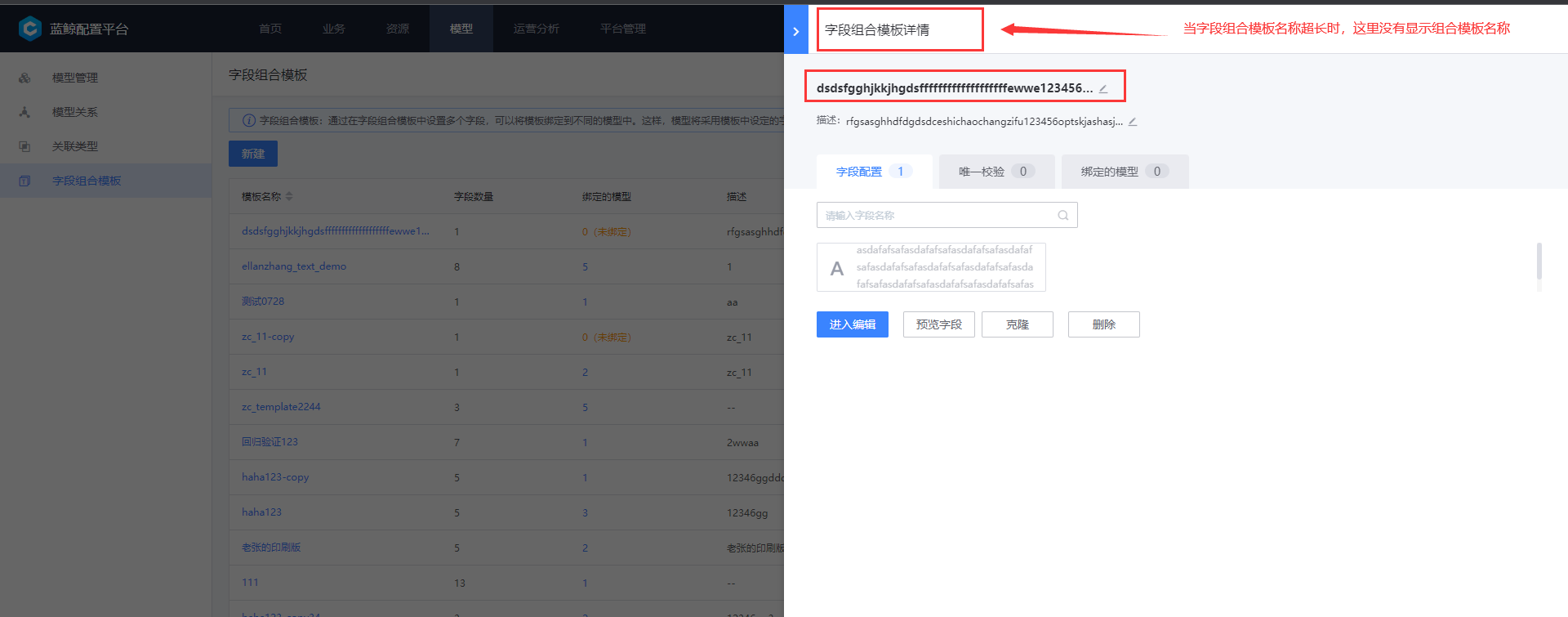Click field count 8 in the ellanzhang_text_demo row
This screenshot has width=1568, height=617.
[457, 267]
